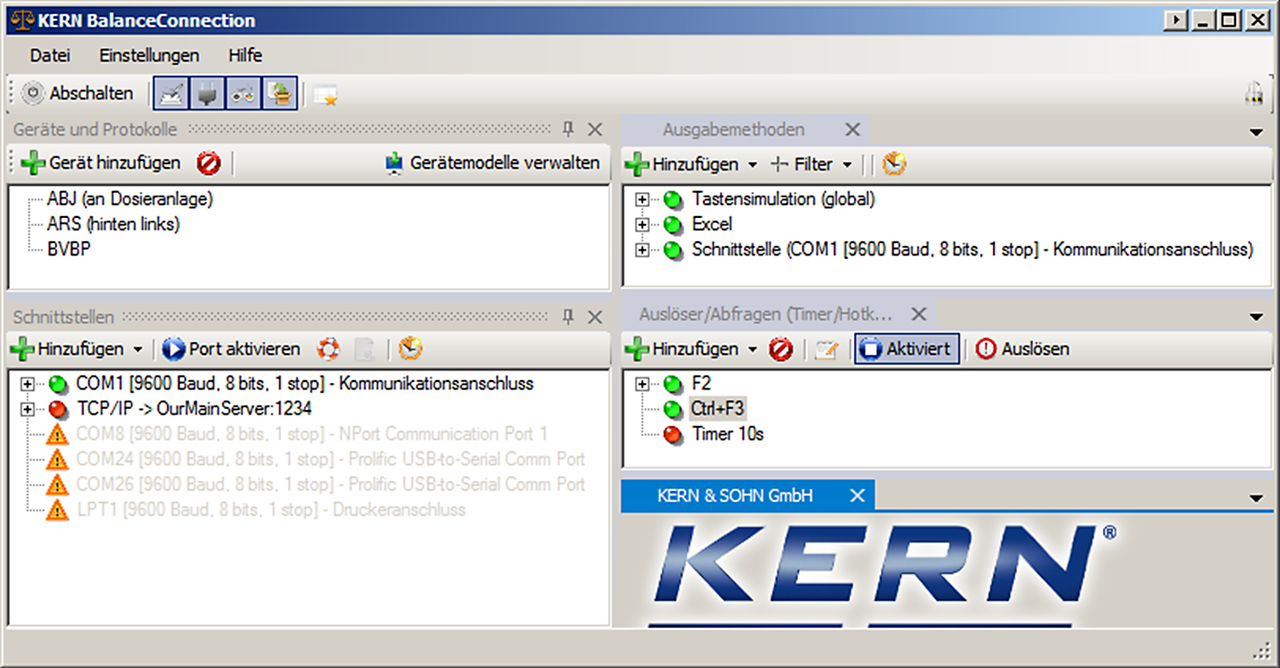Toggle the box with arrow toolbar button
This screenshot has width=1280, height=668.
[x=280, y=93]
